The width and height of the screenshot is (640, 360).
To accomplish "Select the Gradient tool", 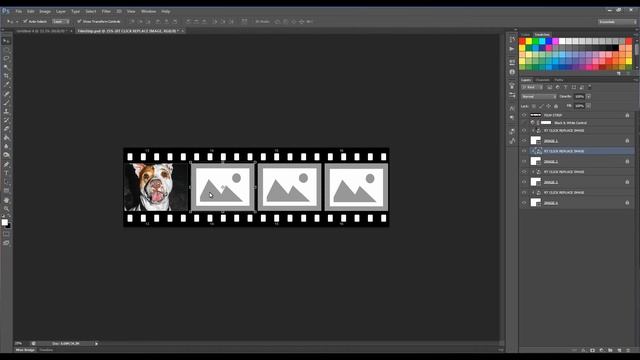I will pyautogui.click(x=6, y=138).
